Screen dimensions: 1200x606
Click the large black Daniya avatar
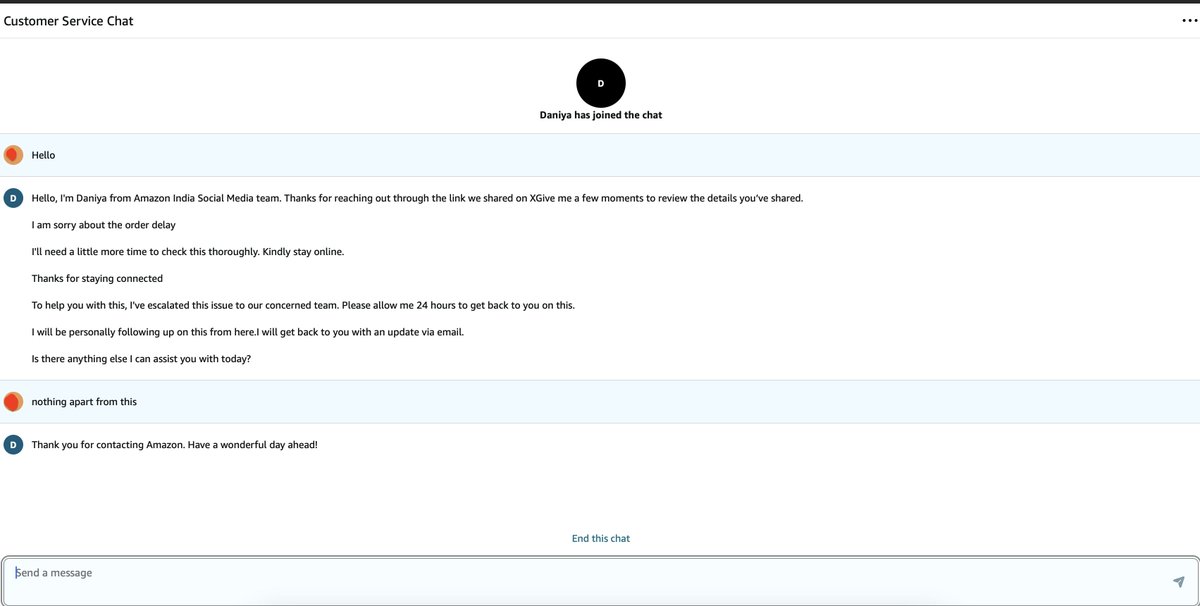coord(601,83)
